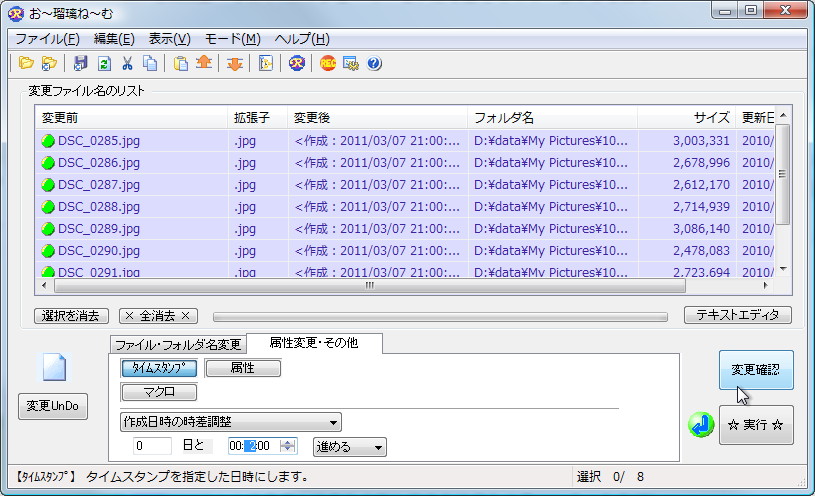Image resolution: width=815 pixels, height=496 pixels.
Task: Click the vertical scrollbar down arrow
Action: pyautogui.click(x=783, y=269)
